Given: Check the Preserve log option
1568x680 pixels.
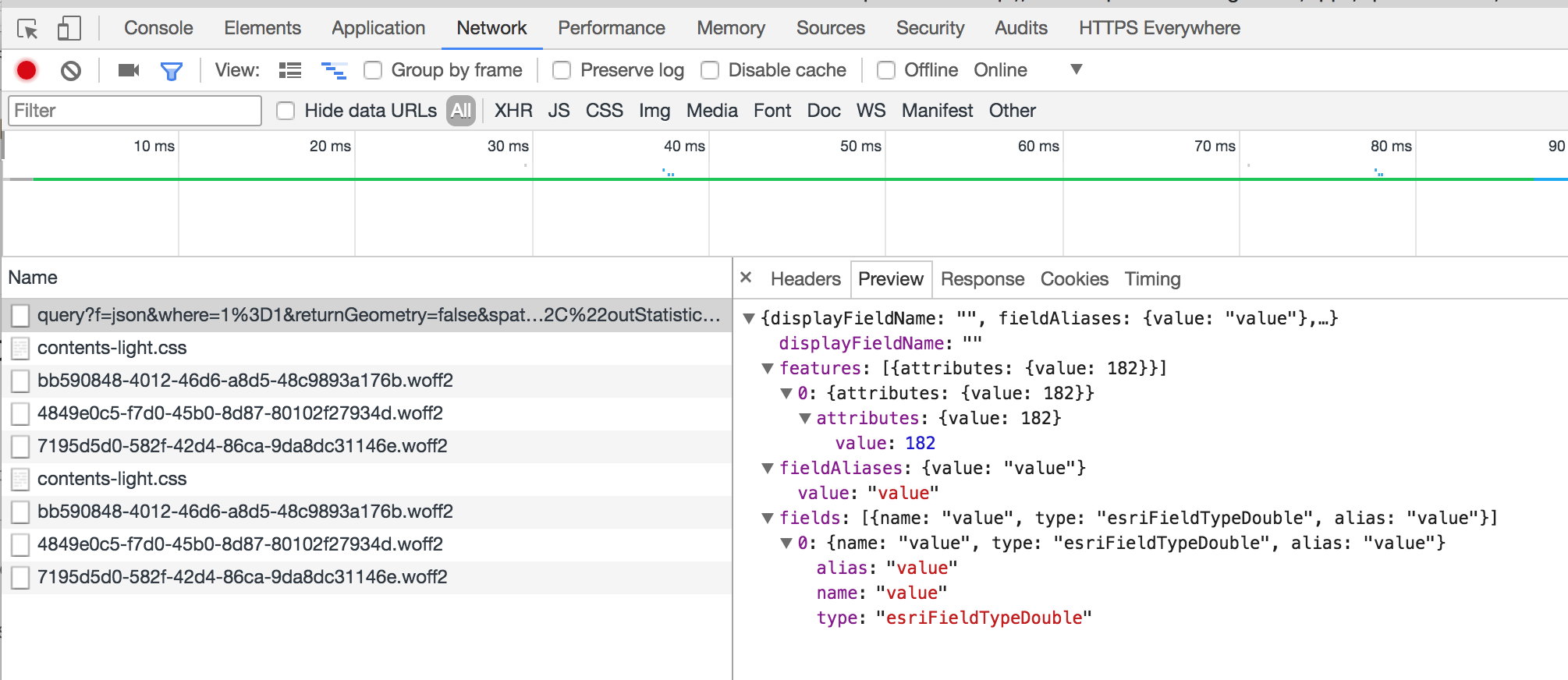Looking at the screenshot, I should [562, 70].
